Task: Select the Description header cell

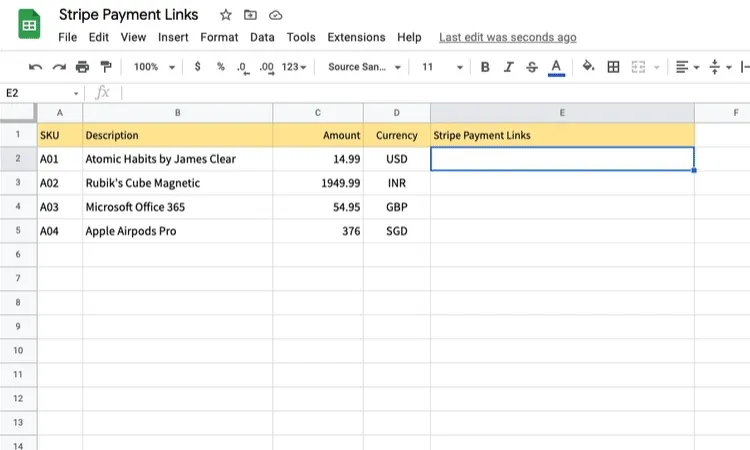Action: click(177, 135)
